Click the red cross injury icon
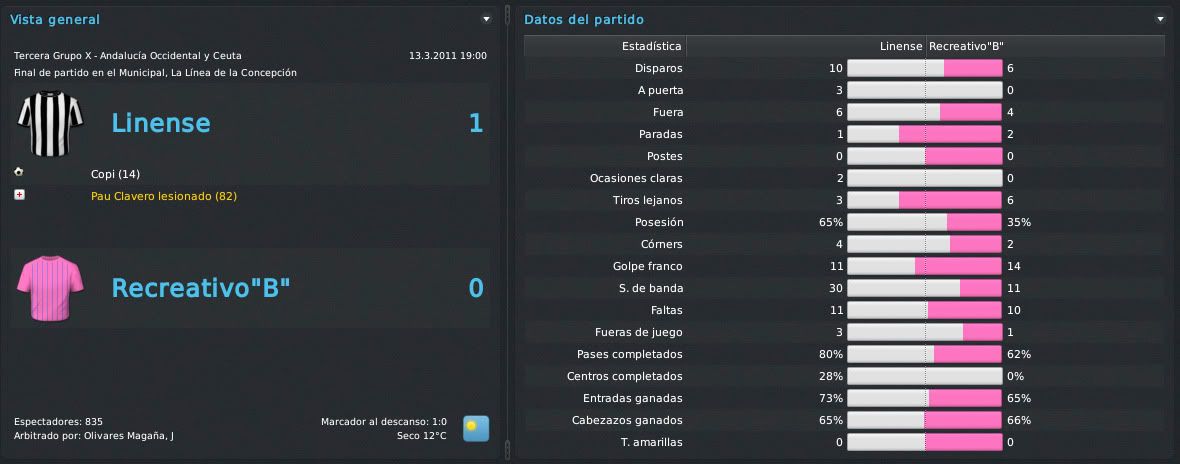The image size is (1180, 464). point(20,195)
